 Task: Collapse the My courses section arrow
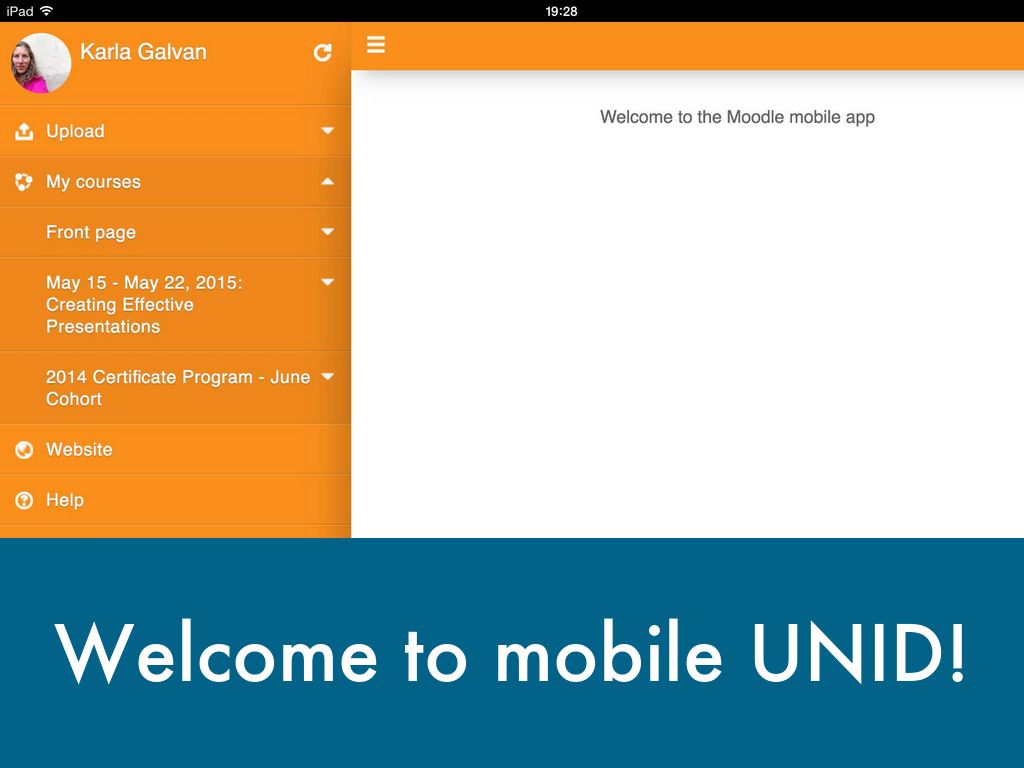click(327, 182)
